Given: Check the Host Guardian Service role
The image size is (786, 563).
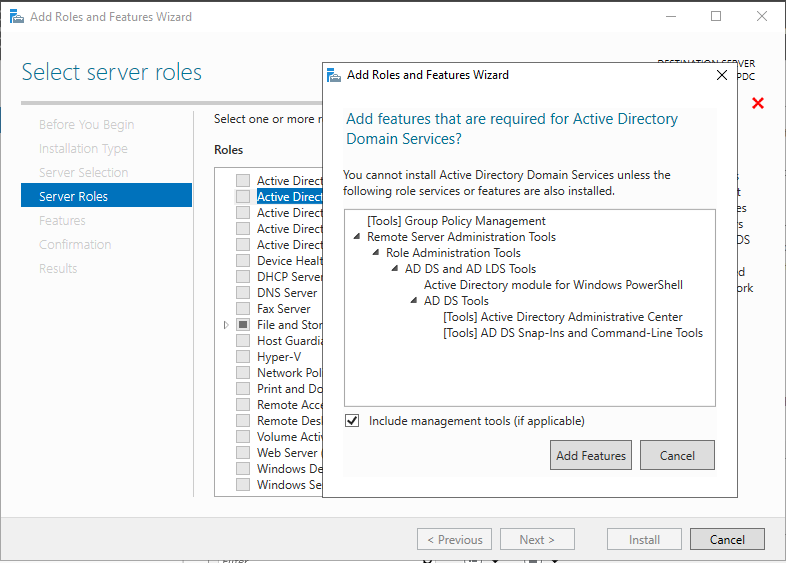Looking at the screenshot, I should click(243, 341).
